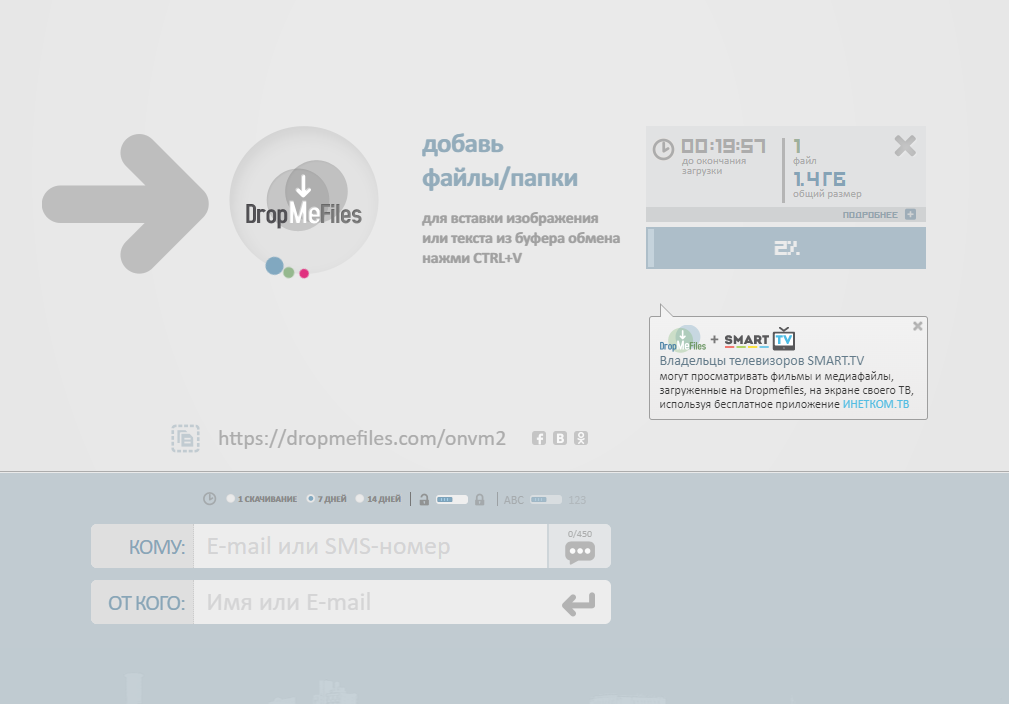Share link via Odnoklassniki icon
Viewport: 1009px width, 704px height.
581,438
